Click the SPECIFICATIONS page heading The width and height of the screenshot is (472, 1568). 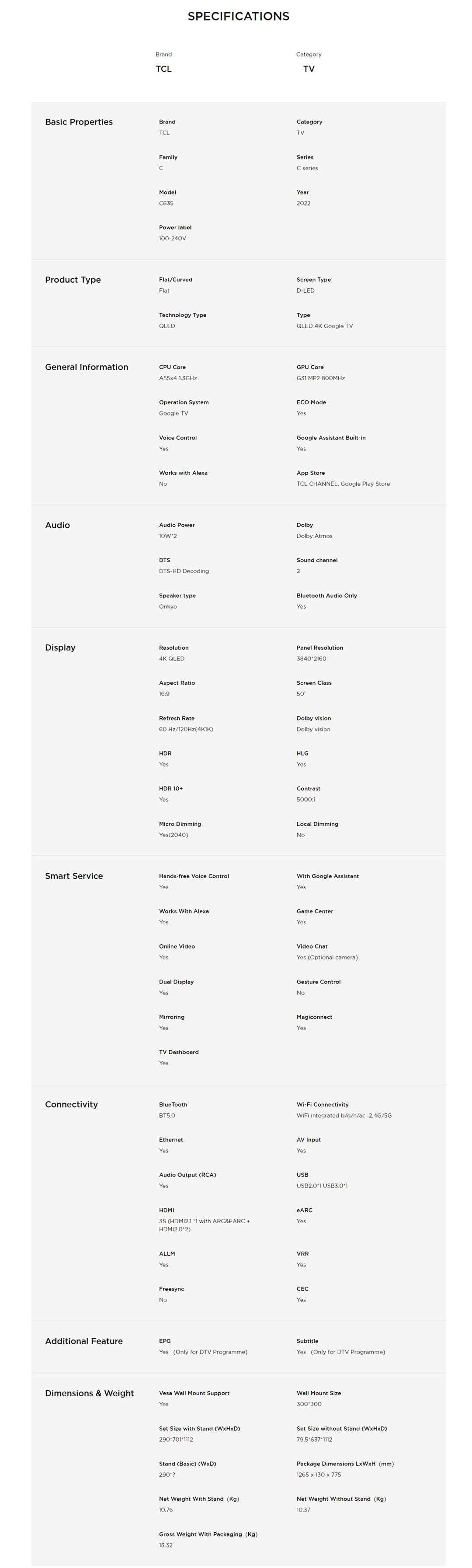pos(238,17)
